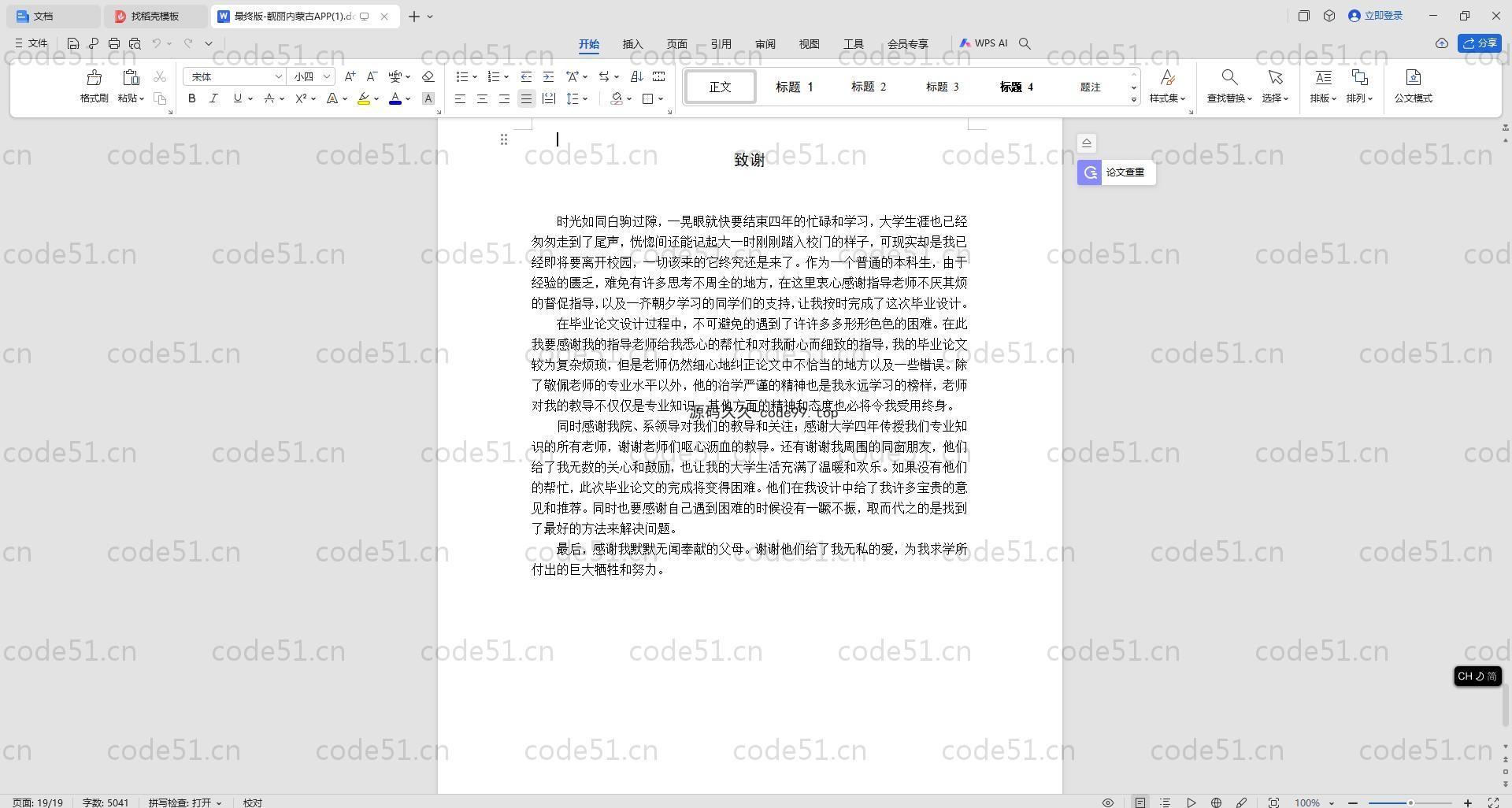The height and width of the screenshot is (808, 1512).
Task: Click the Share (分享) button
Action: click(x=1480, y=43)
